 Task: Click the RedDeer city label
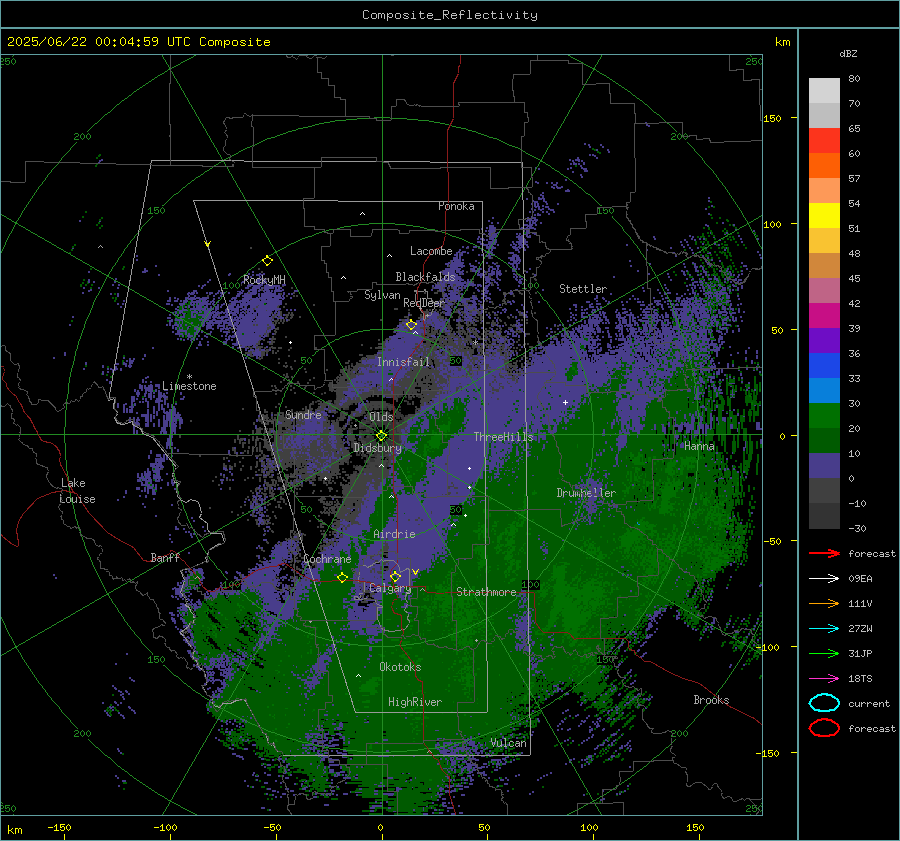click(x=424, y=303)
